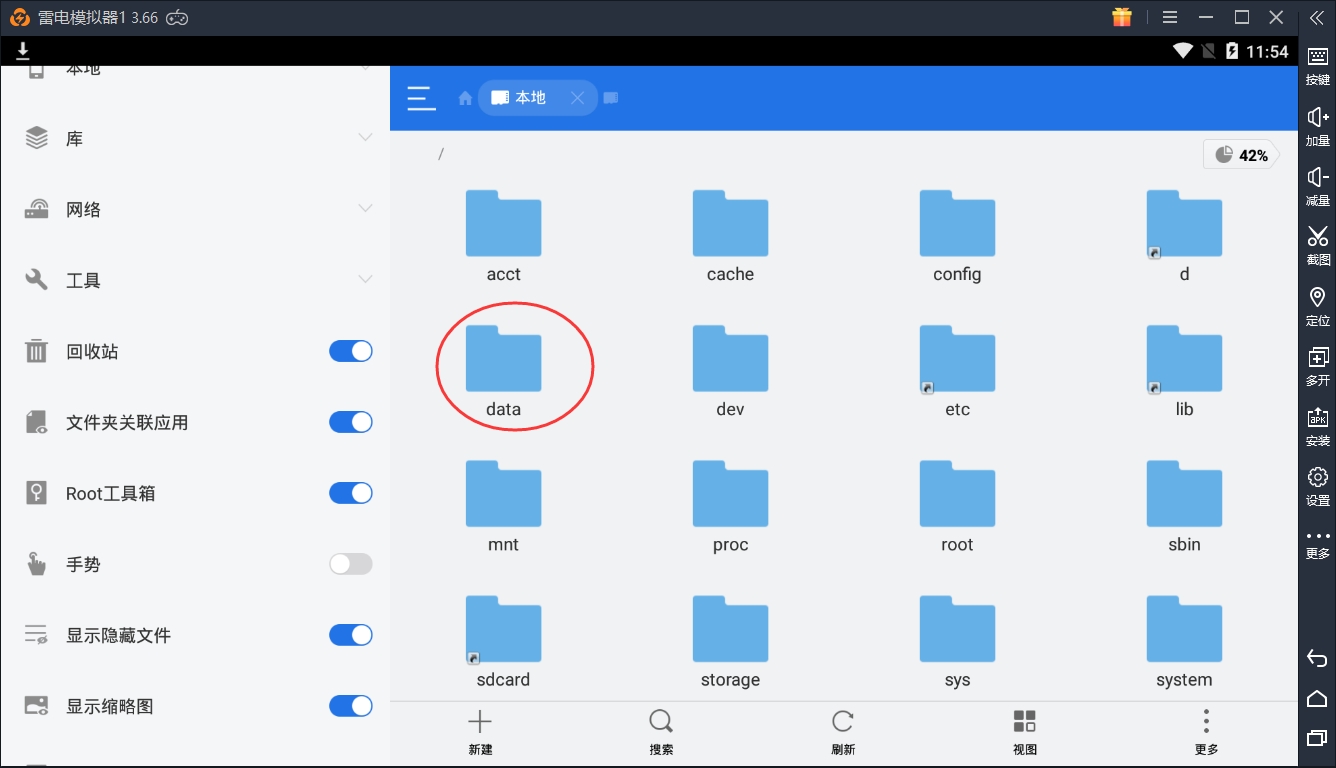Refresh the folder list with 刷新
The height and width of the screenshot is (768, 1336).
pyautogui.click(x=843, y=732)
